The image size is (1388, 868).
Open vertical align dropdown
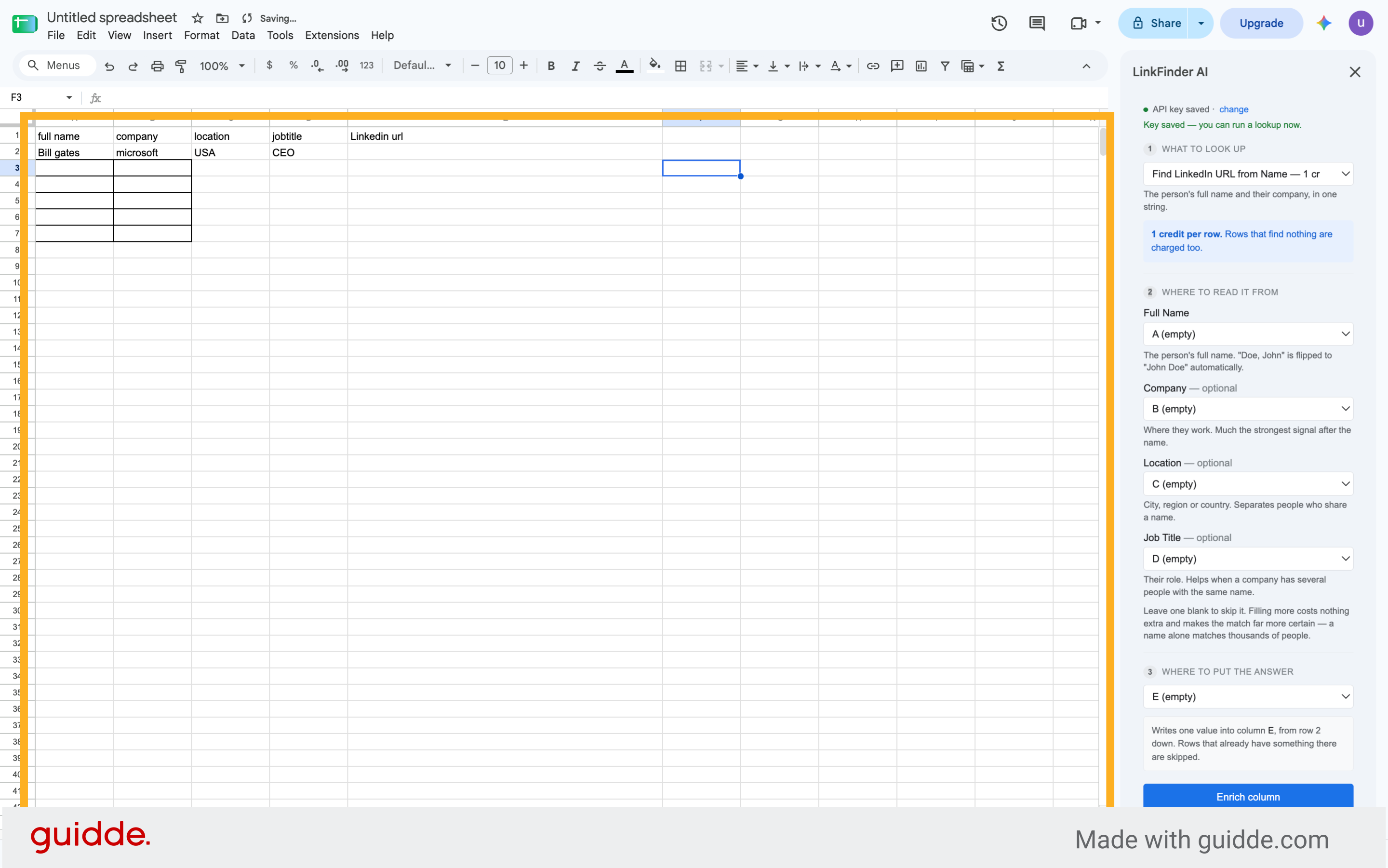[x=778, y=66]
